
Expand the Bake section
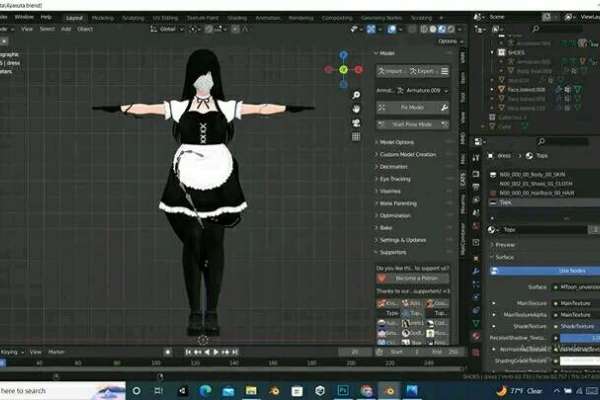[x=386, y=228]
